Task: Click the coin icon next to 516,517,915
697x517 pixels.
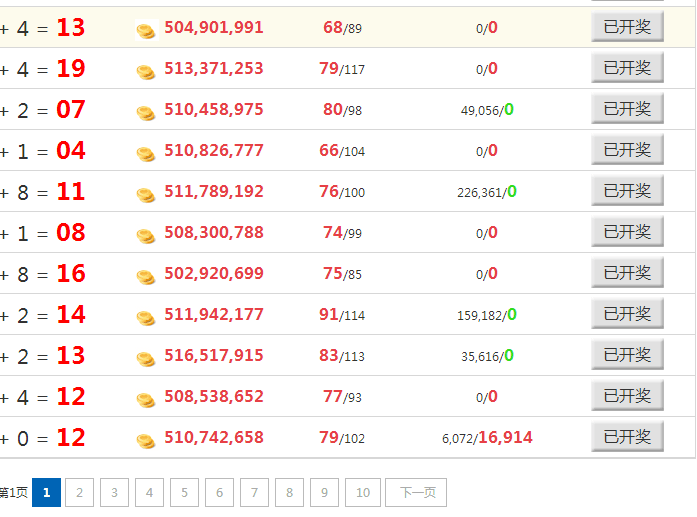Action: click(146, 358)
